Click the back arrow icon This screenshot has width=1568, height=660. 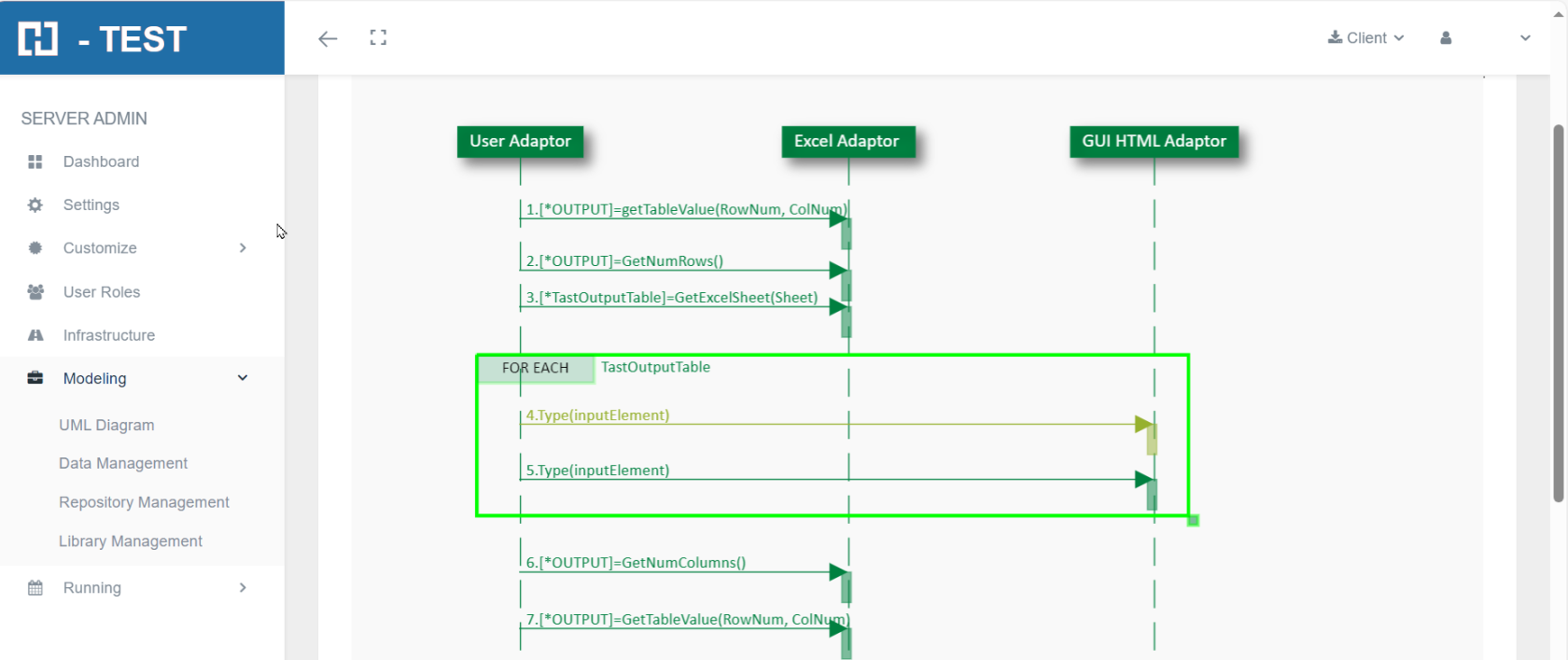[x=328, y=38]
